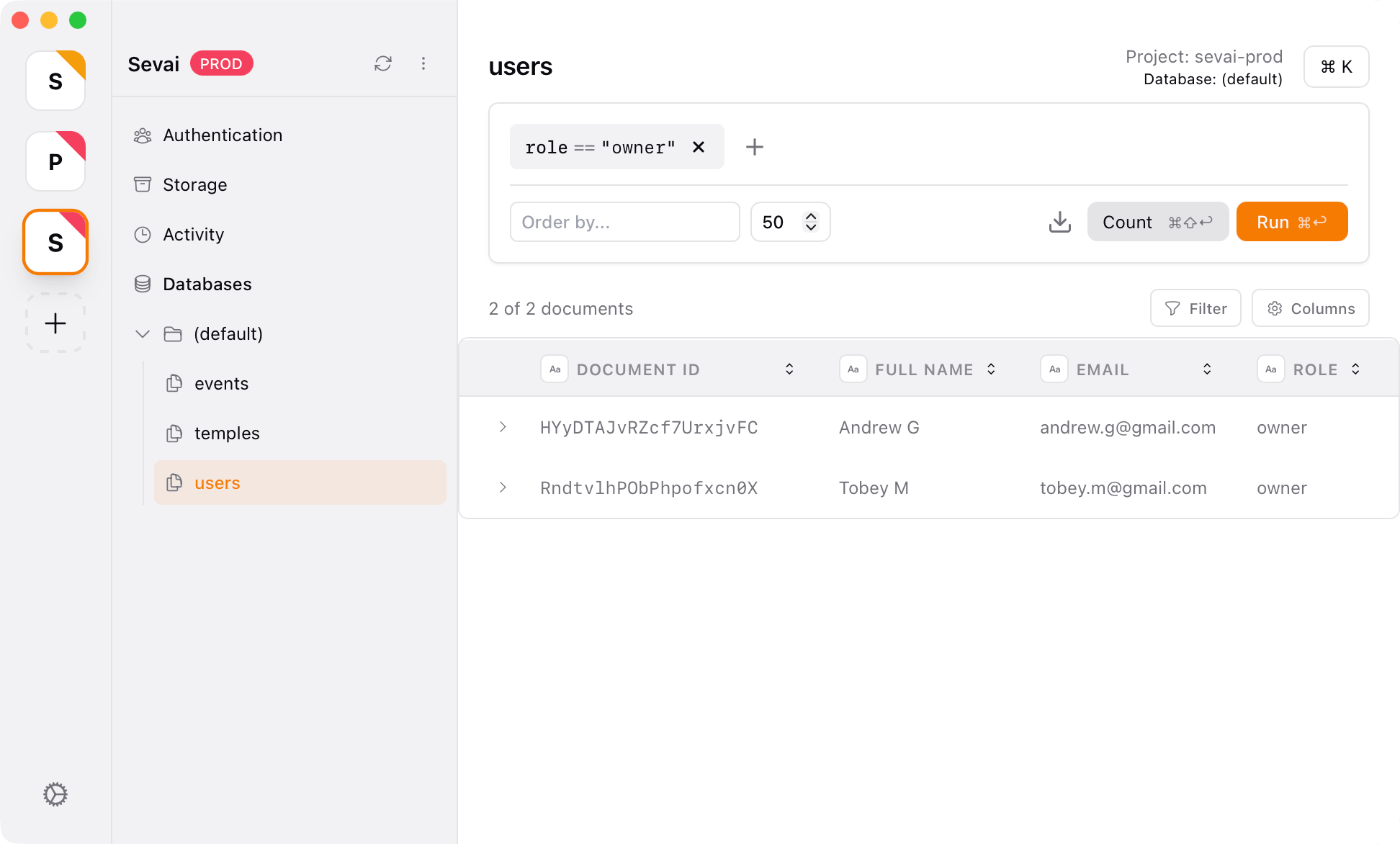This screenshot has width=1400, height=844.
Task: Select the temples collection
Action: click(227, 433)
